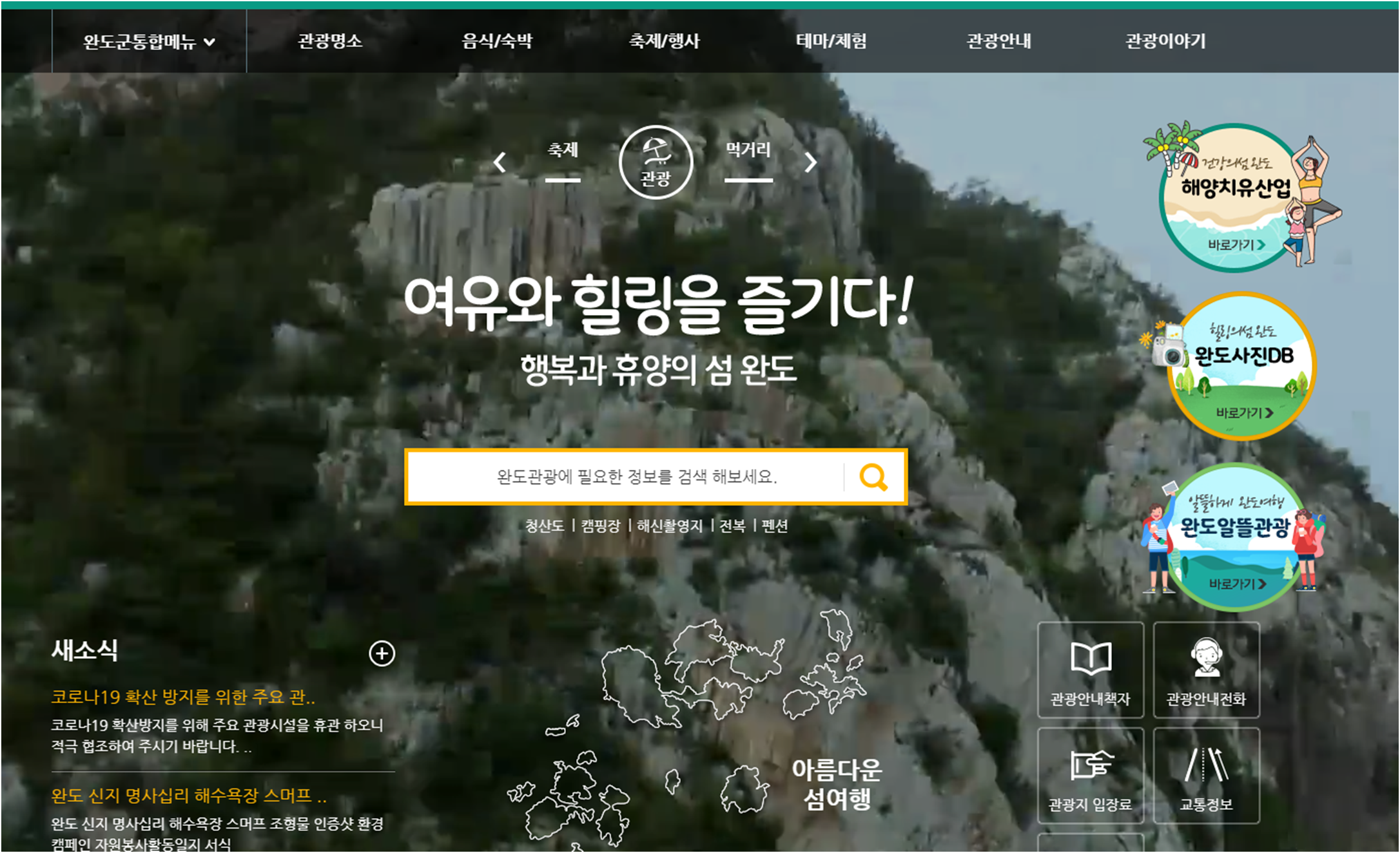The width and height of the screenshot is (1400, 853).
Task: Switch to the 먹거리 category tab
Action: (748, 151)
